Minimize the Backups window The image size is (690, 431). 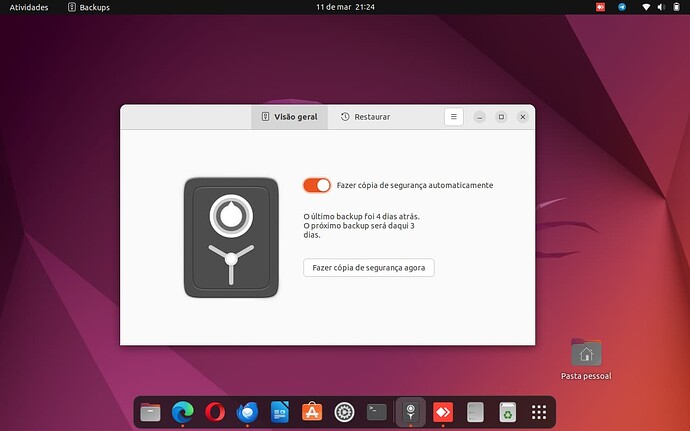[x=480, y=117]
